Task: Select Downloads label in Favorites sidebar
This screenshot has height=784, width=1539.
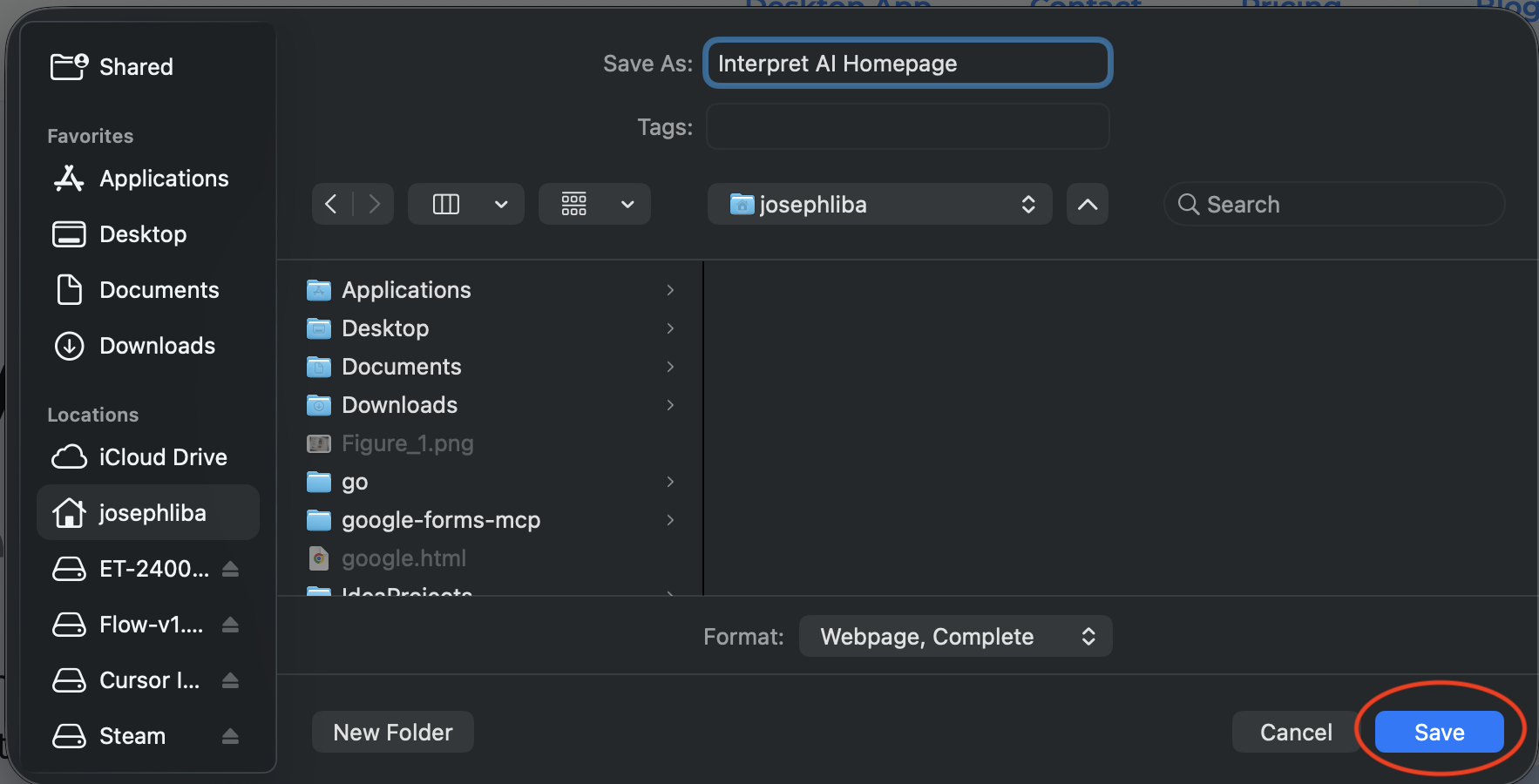Action: pos(157,346)
